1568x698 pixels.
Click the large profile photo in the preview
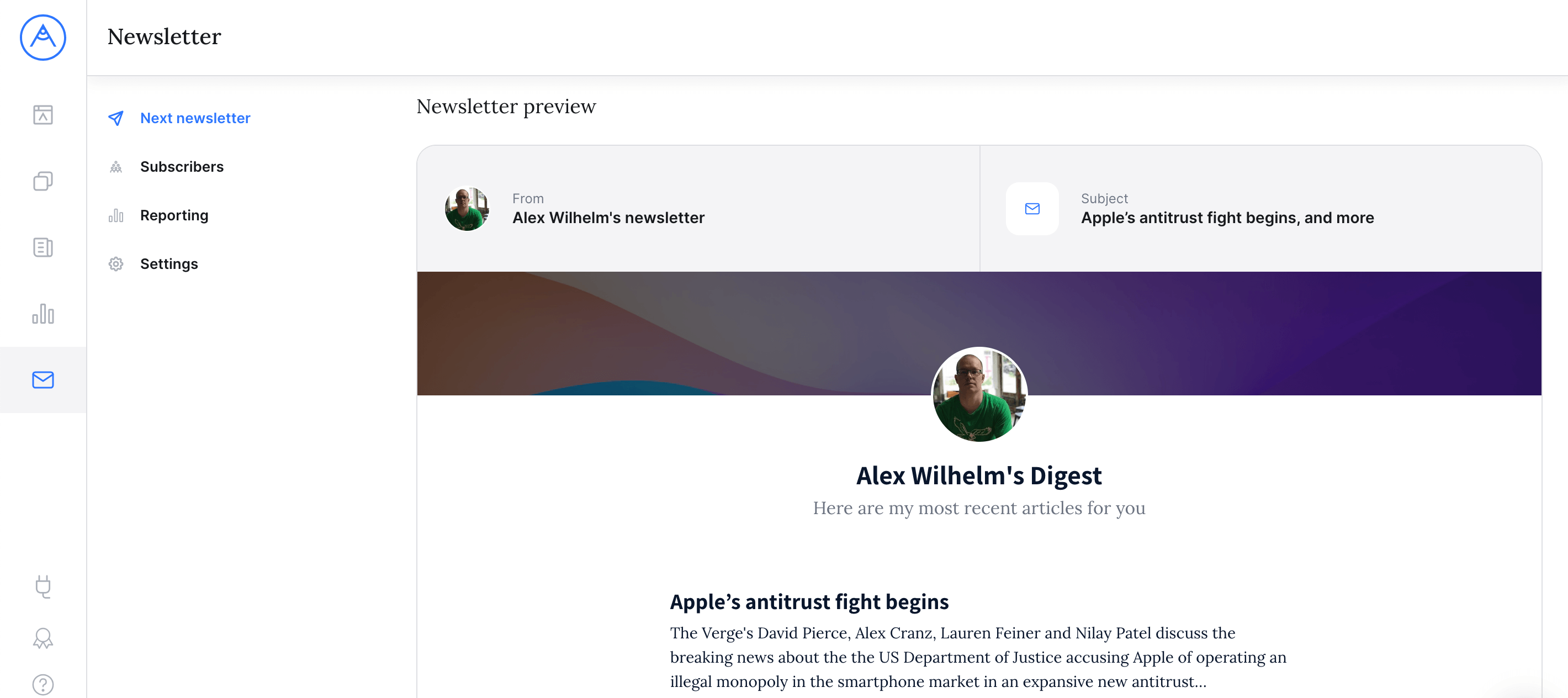coord(979,394)
